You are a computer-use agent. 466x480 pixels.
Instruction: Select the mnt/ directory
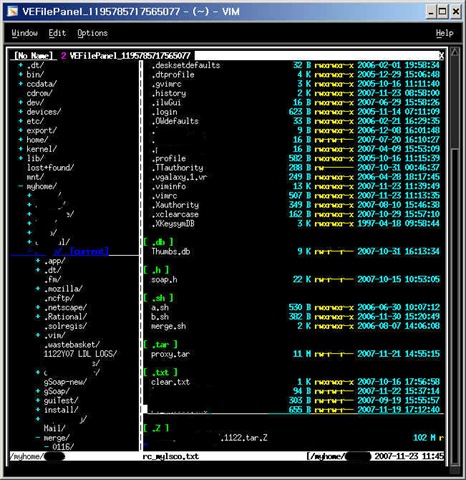pos(35,177)
